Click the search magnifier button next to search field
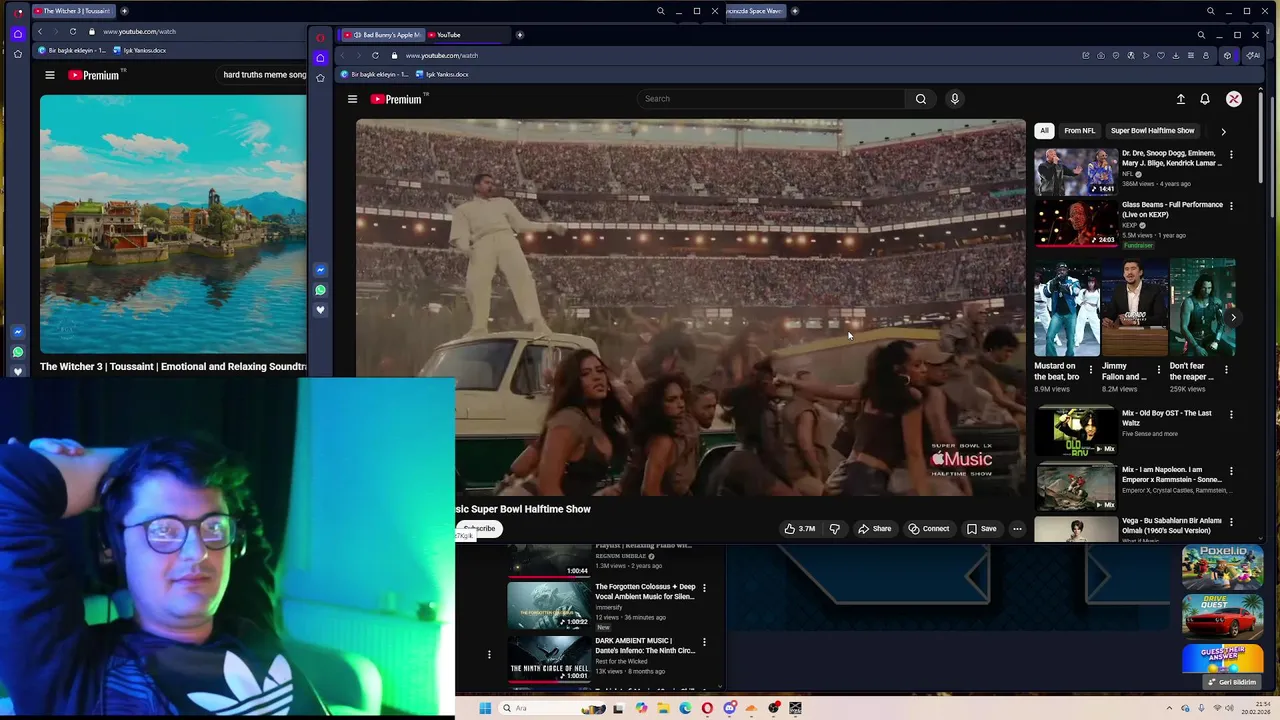The width and height of the screenshot is (1280, 720). click(921, 99)
